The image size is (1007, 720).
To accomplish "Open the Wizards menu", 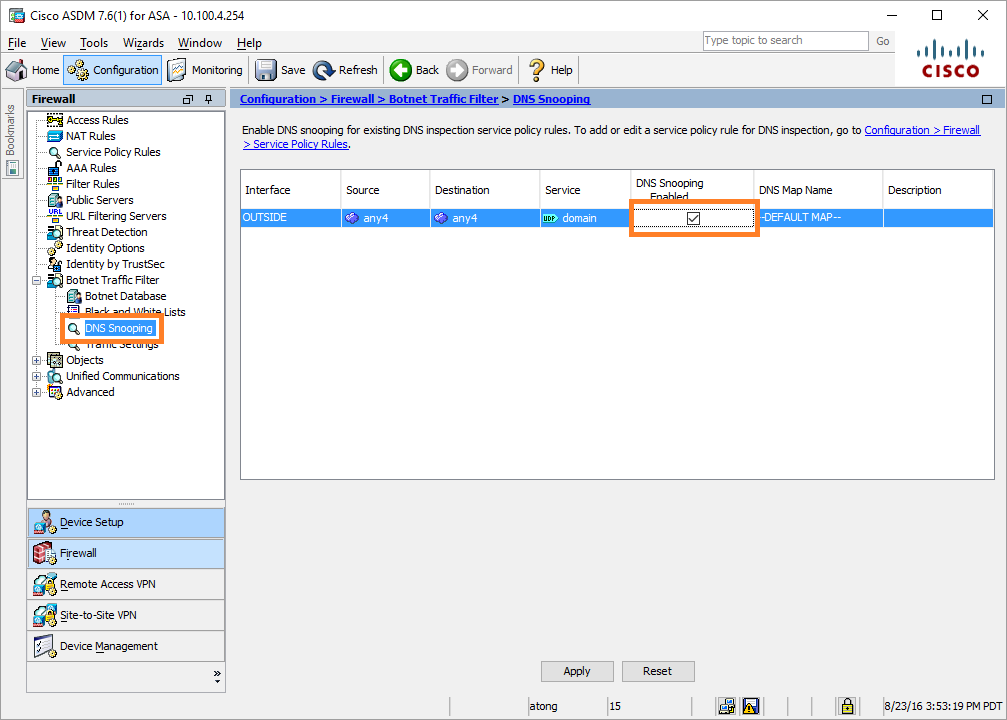I will click(x=143, y=43).
